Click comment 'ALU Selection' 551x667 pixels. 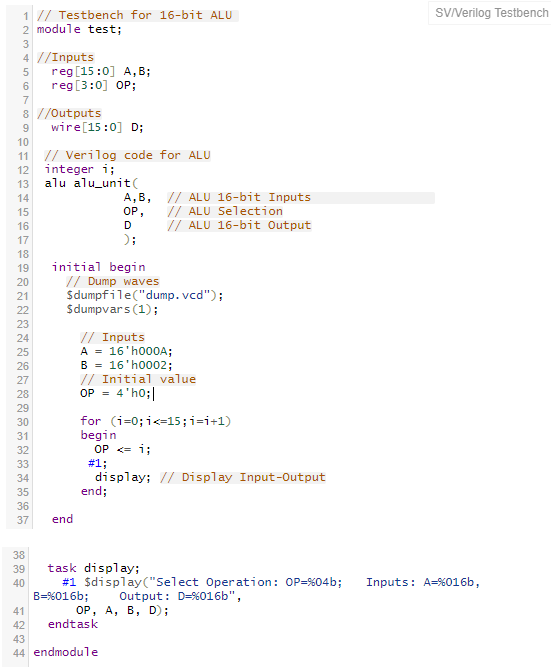coord(225,211)
